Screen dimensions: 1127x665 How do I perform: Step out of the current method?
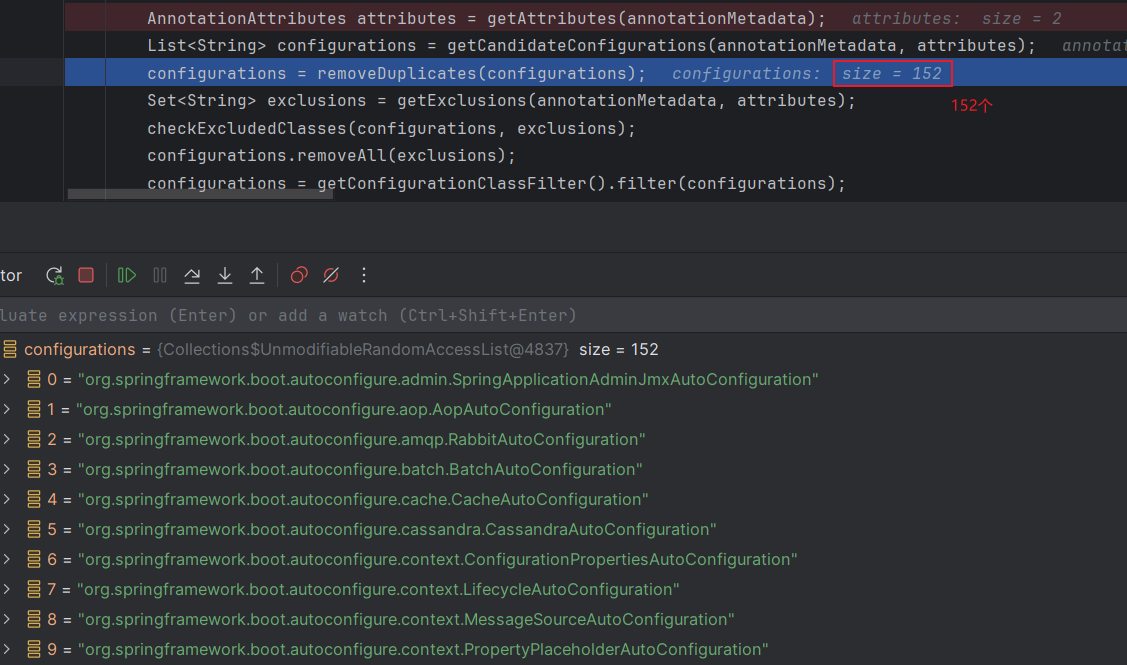click(257, 275)
